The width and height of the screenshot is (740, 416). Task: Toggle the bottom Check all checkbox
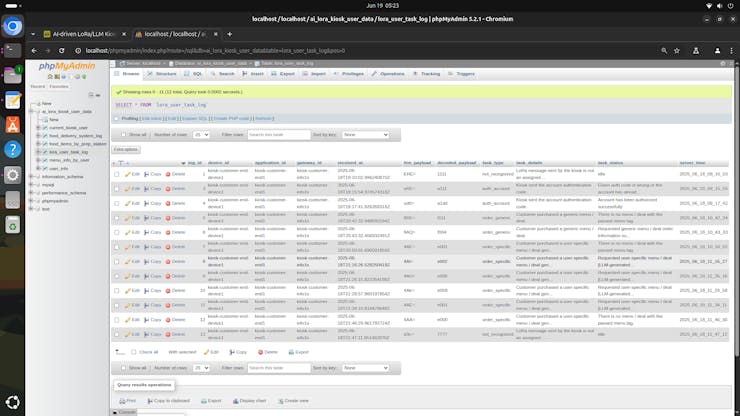tap(134, 352)
